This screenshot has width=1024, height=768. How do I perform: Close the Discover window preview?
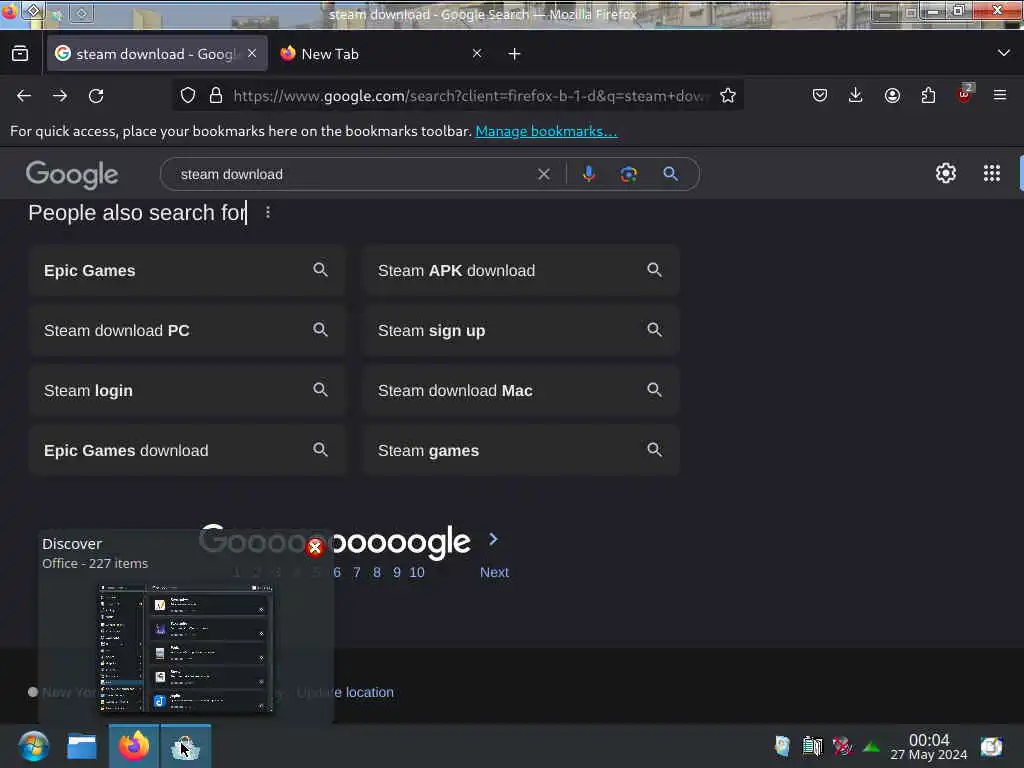coord(315,547)
